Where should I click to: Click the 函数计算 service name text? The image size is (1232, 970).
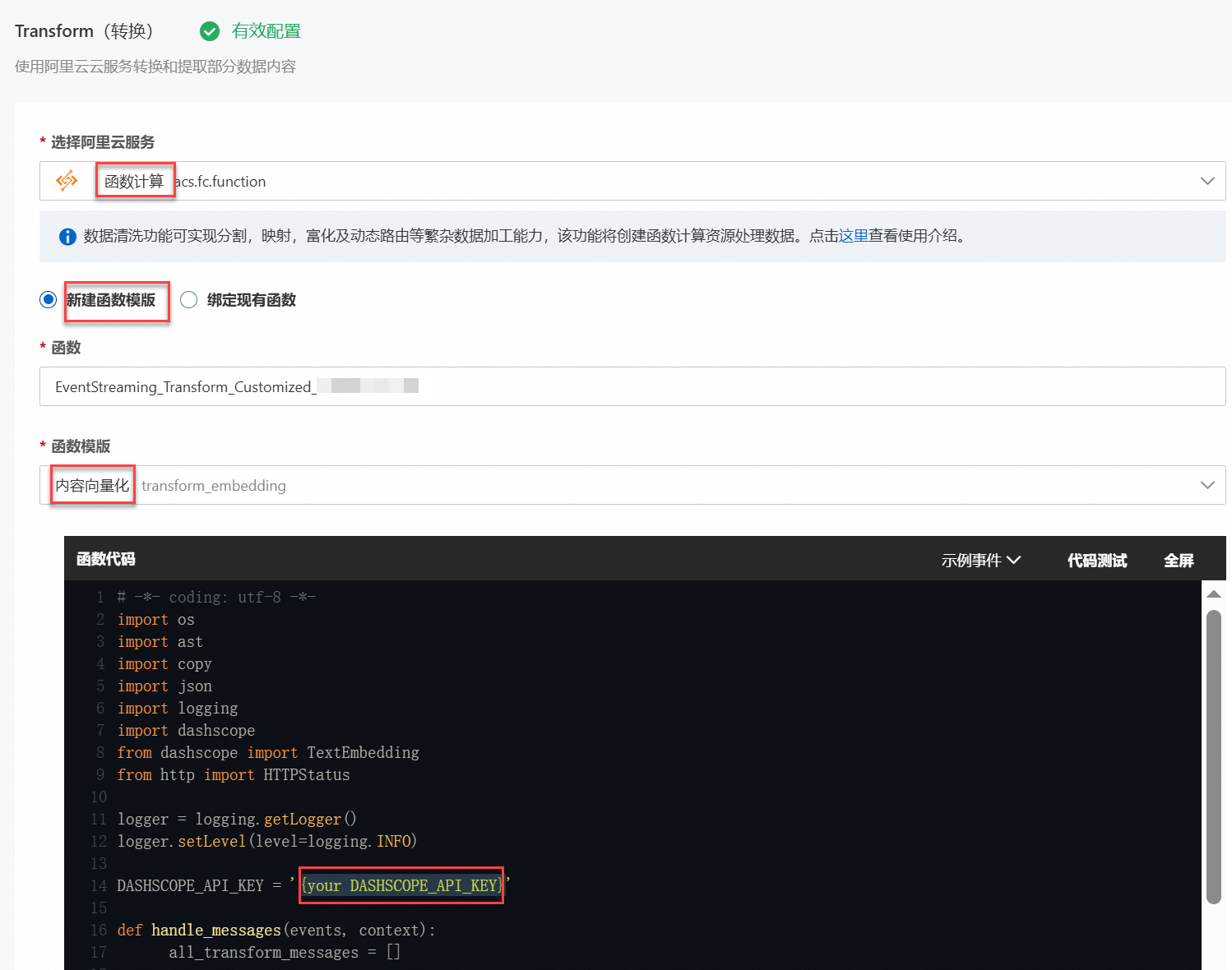click(134, 182)
